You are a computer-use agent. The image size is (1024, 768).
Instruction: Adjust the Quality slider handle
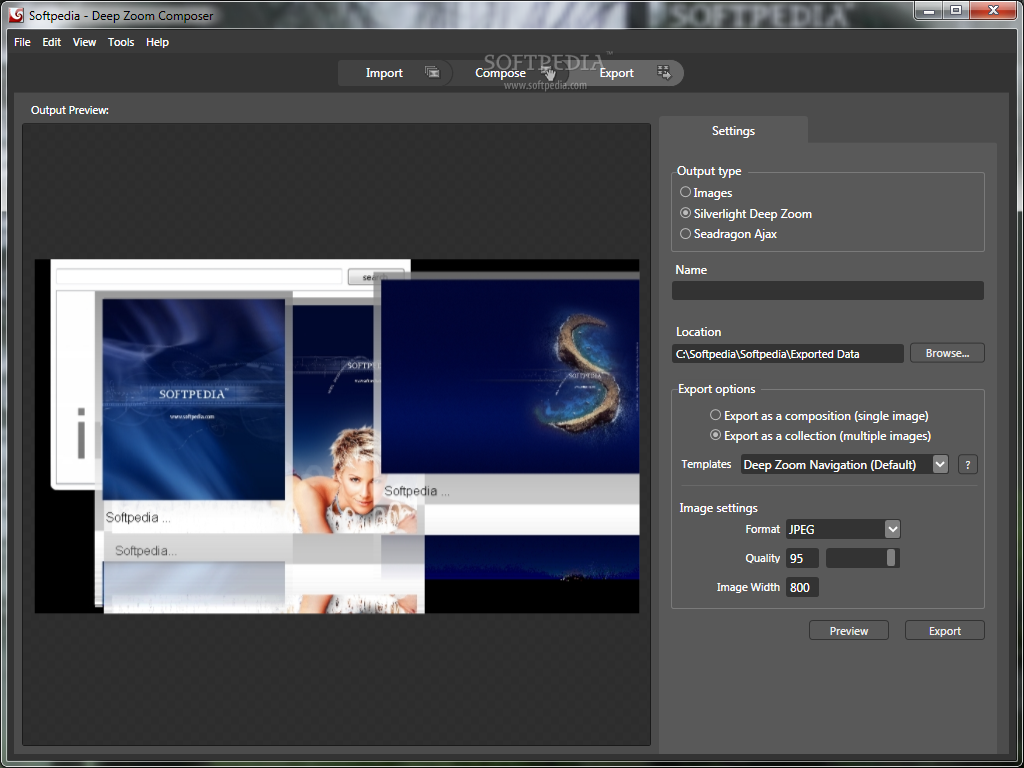(891, 558)
